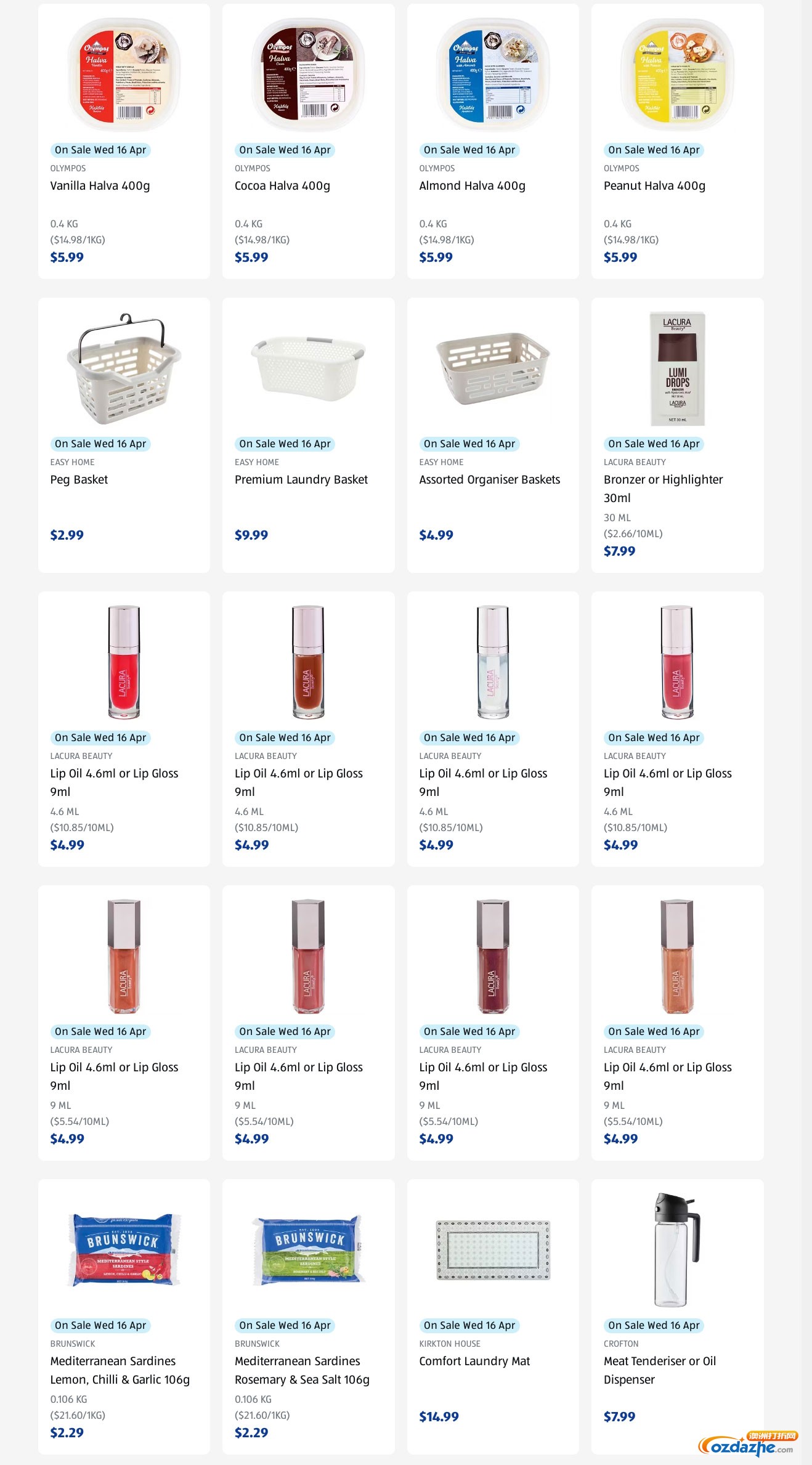Image resolution: width=812 pixels, height=1465 pixels.
Task: Click the Crofton oil dispenser bottle image
Action: pos(677,1249)
